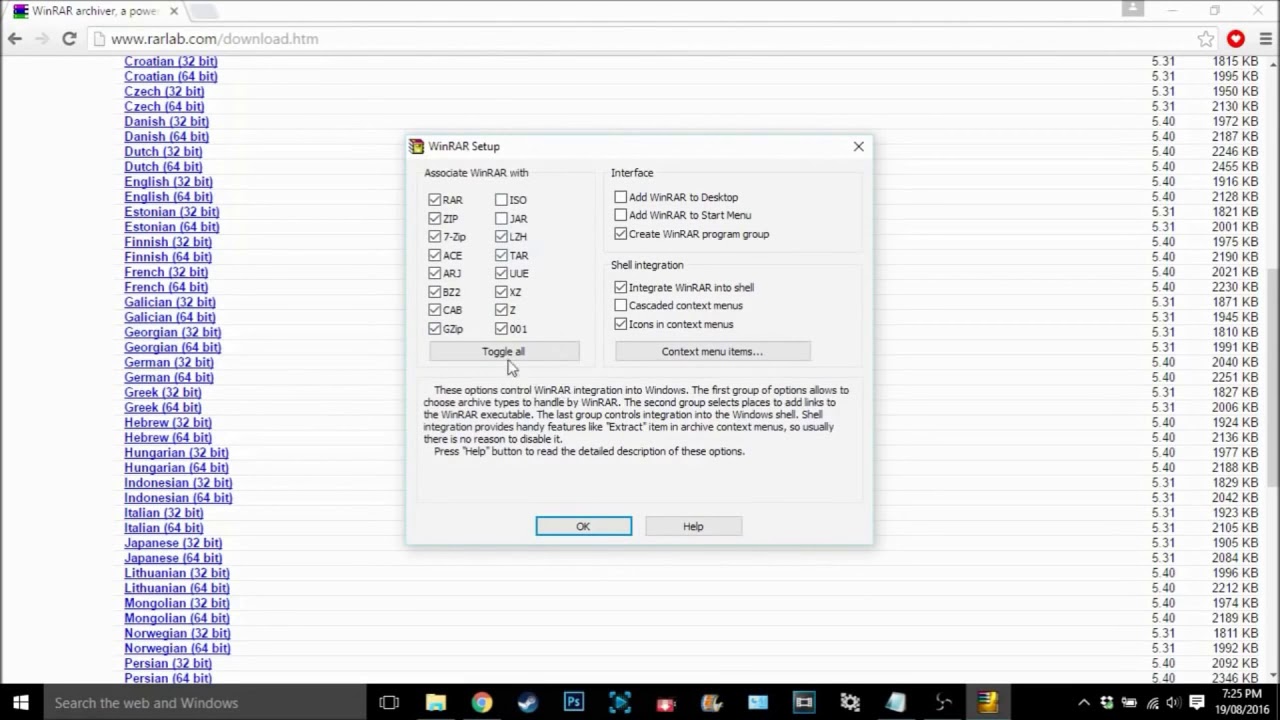Click the Search the web and Windows box

tap(204, 703)
